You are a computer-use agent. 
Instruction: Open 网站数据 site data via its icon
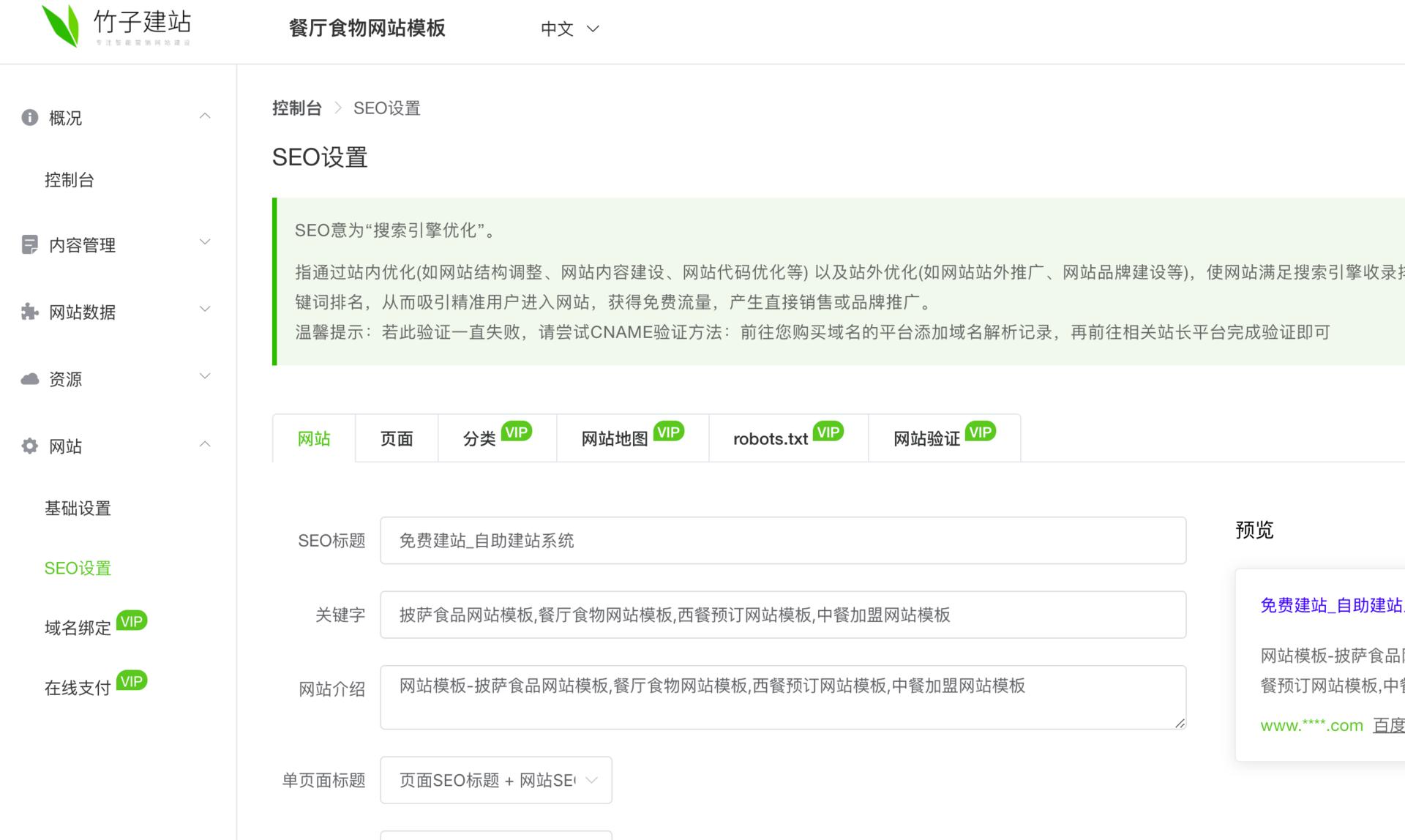pyautogui.click(x=29, y=312)
